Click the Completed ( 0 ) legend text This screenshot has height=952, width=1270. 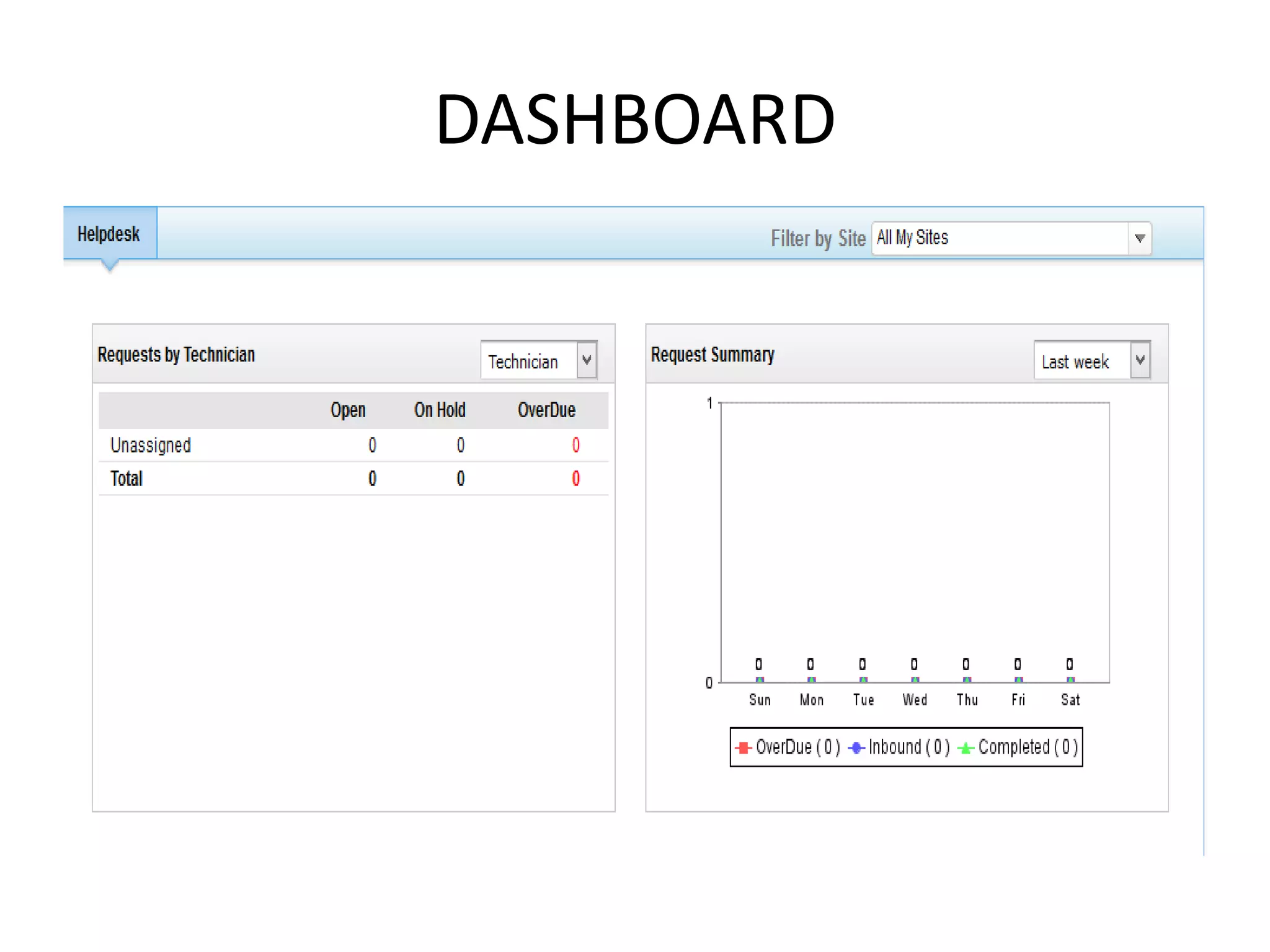[x=1028, y=747]
